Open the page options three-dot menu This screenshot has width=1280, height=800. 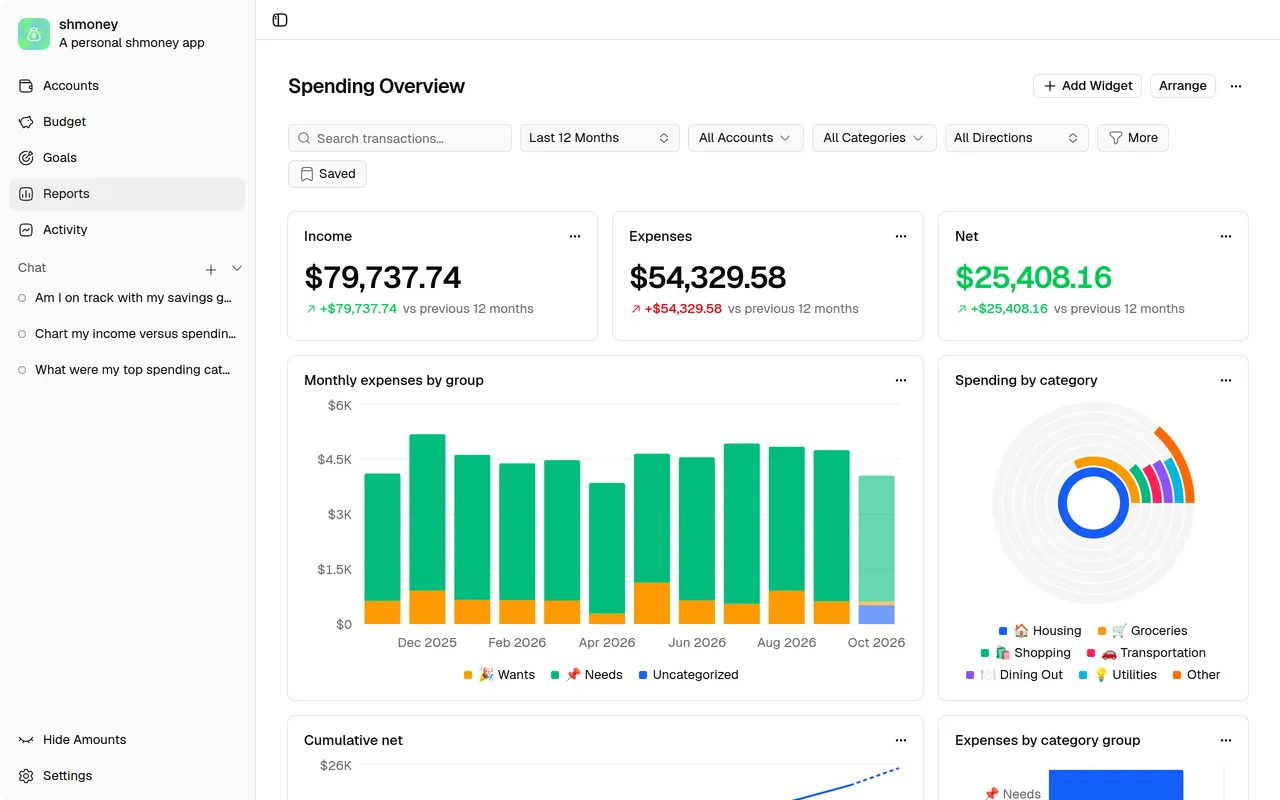1236,86
